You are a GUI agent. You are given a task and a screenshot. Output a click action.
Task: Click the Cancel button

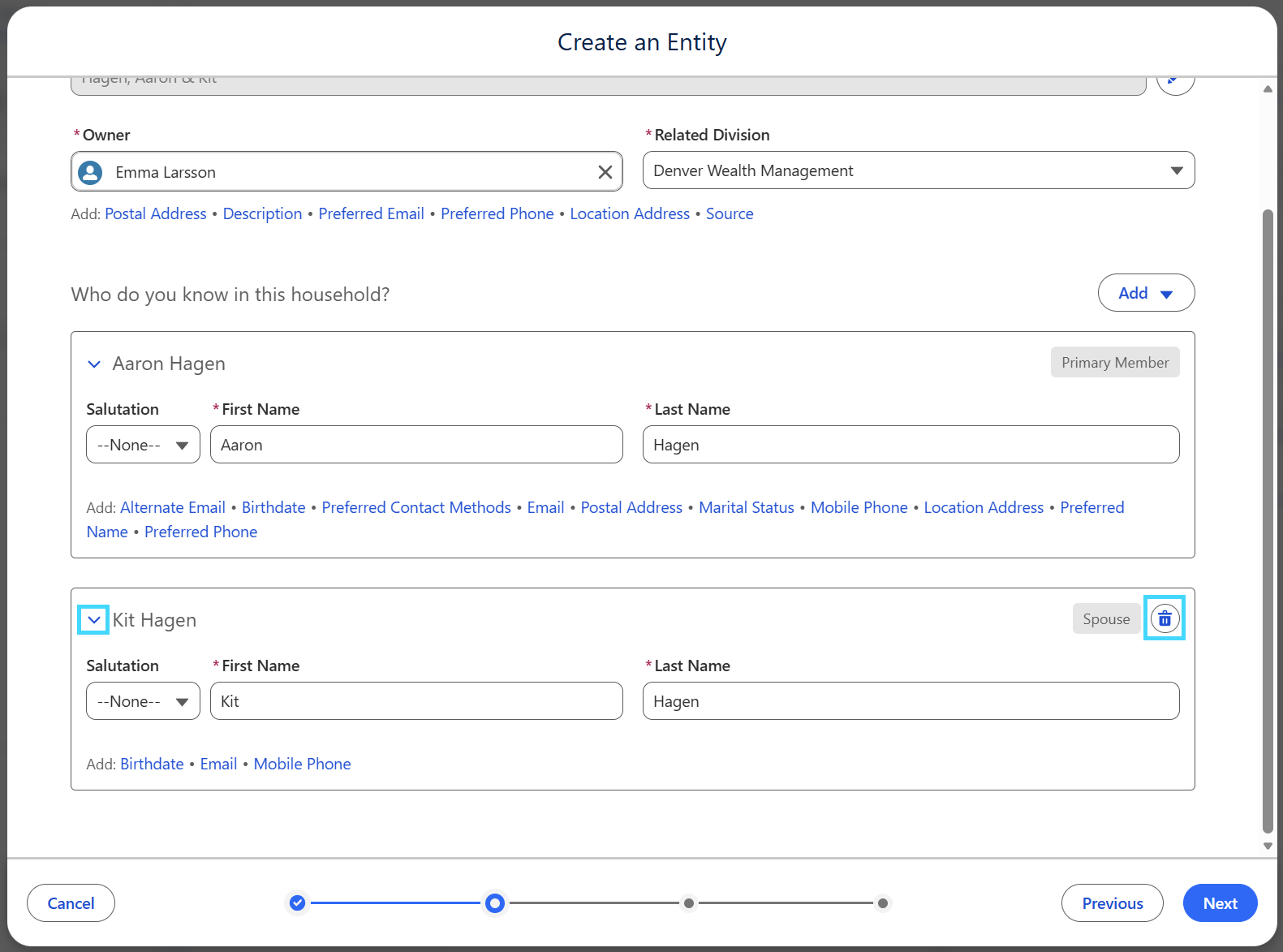pos(71,903)
